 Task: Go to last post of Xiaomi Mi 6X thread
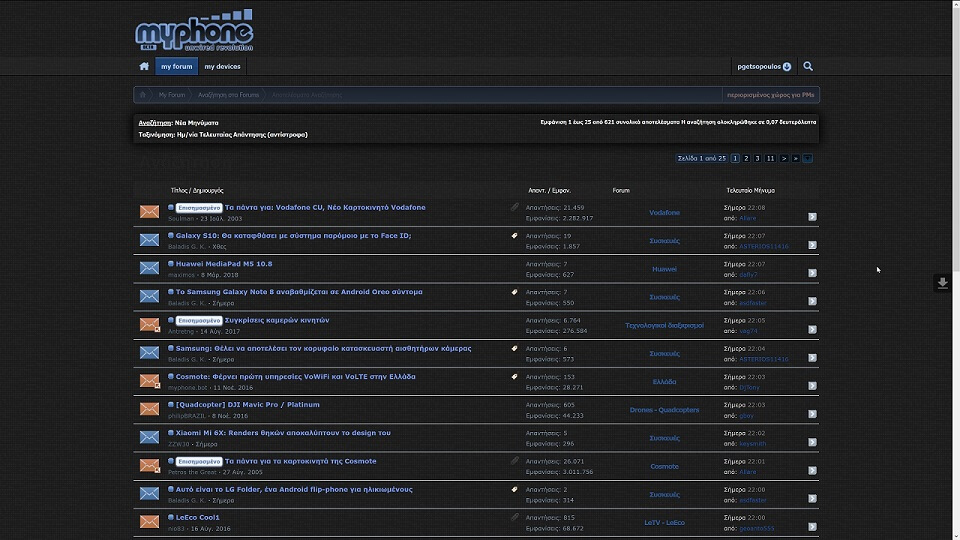coord(812,442)
